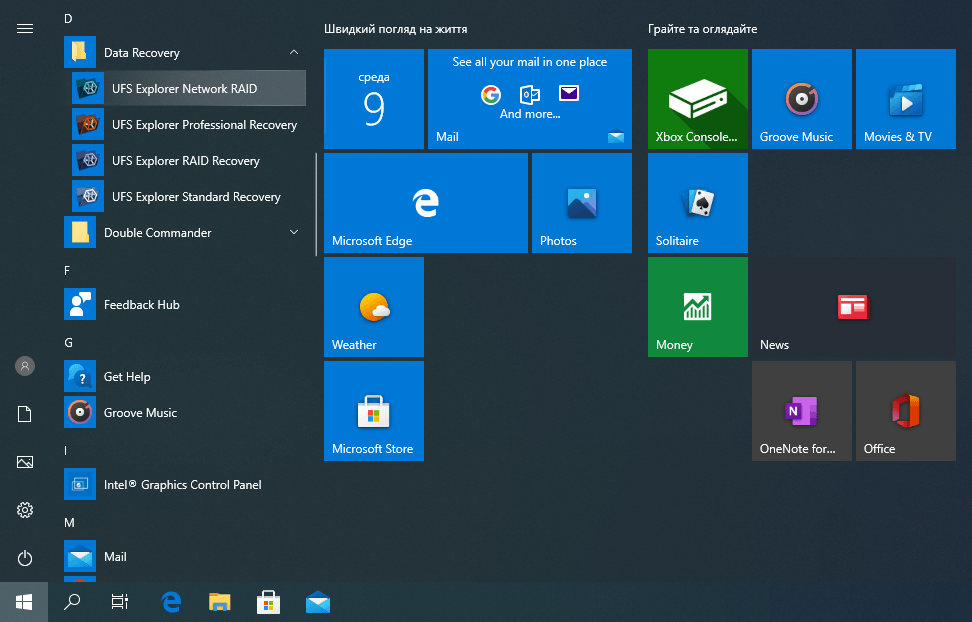The image size is (972, 622).
Task: Launch the Solitaire tile
Action: 697,203
